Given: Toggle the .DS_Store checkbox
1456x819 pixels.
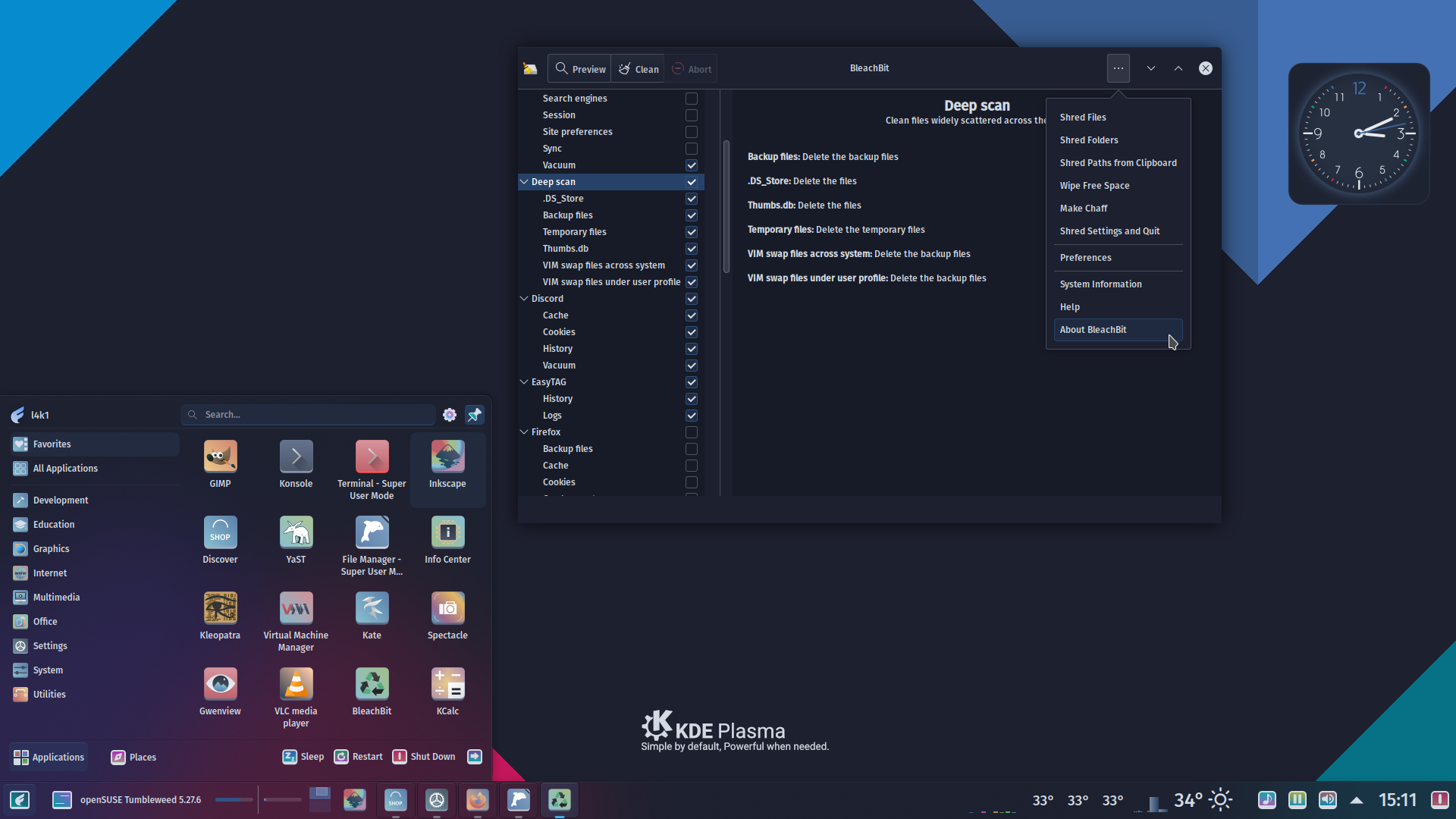Looking at the screenshot, I should [x=692, y=199].
